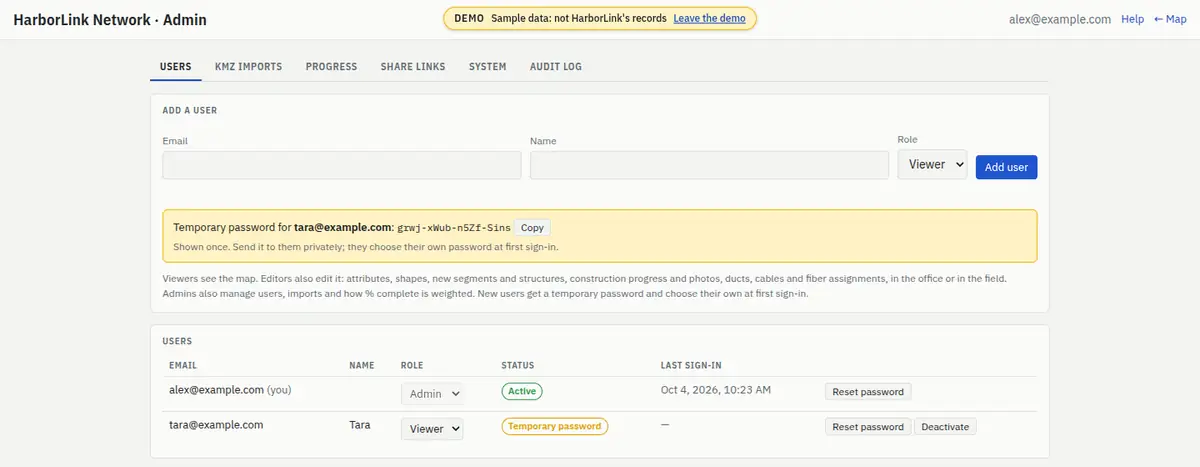Open the new-user Role dropdown
This screenshot has width=1200, height=467.
pos(932,165)
